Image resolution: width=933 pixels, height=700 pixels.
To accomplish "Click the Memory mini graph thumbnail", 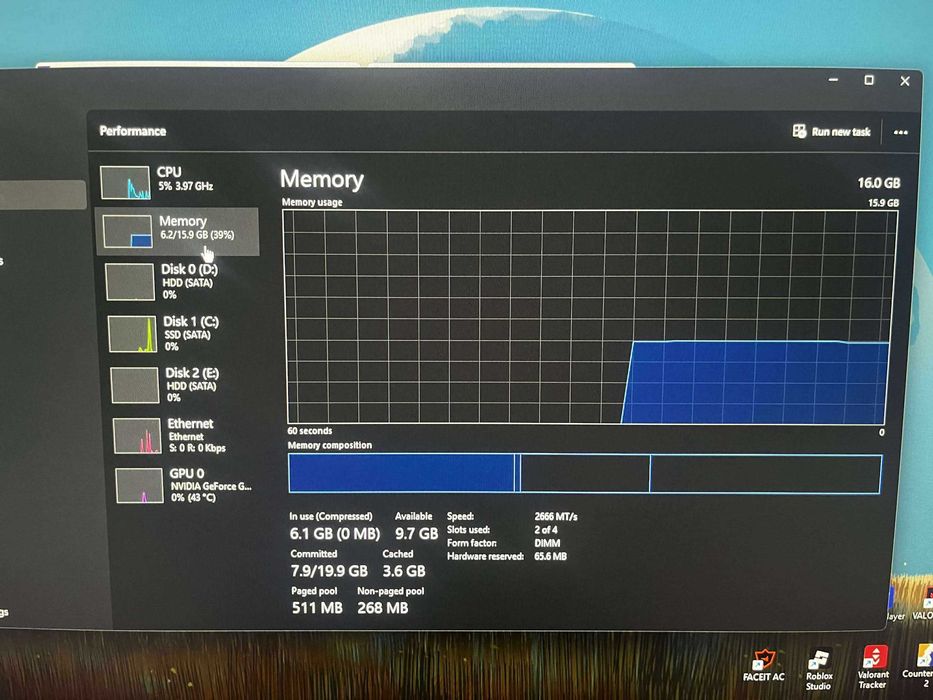I will click(127, 232).
